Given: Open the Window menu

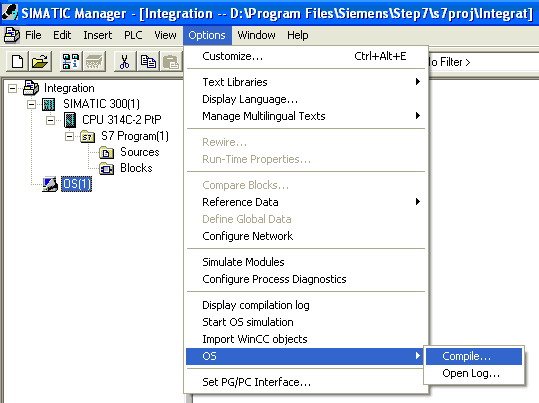Looking at the screenshot, I should tap(256, 35).
